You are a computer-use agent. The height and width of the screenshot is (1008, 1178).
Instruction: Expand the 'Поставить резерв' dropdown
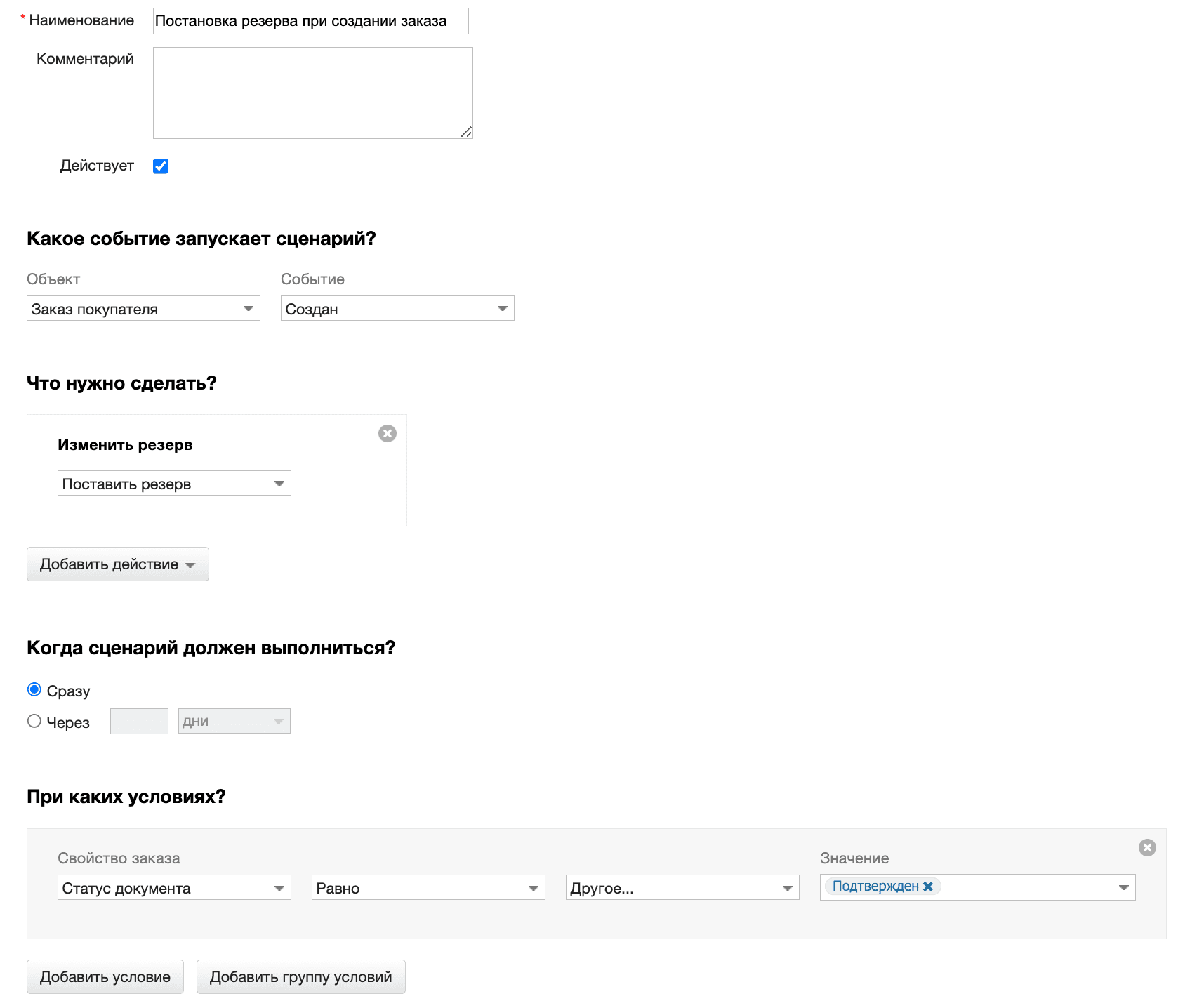(174, 484)
